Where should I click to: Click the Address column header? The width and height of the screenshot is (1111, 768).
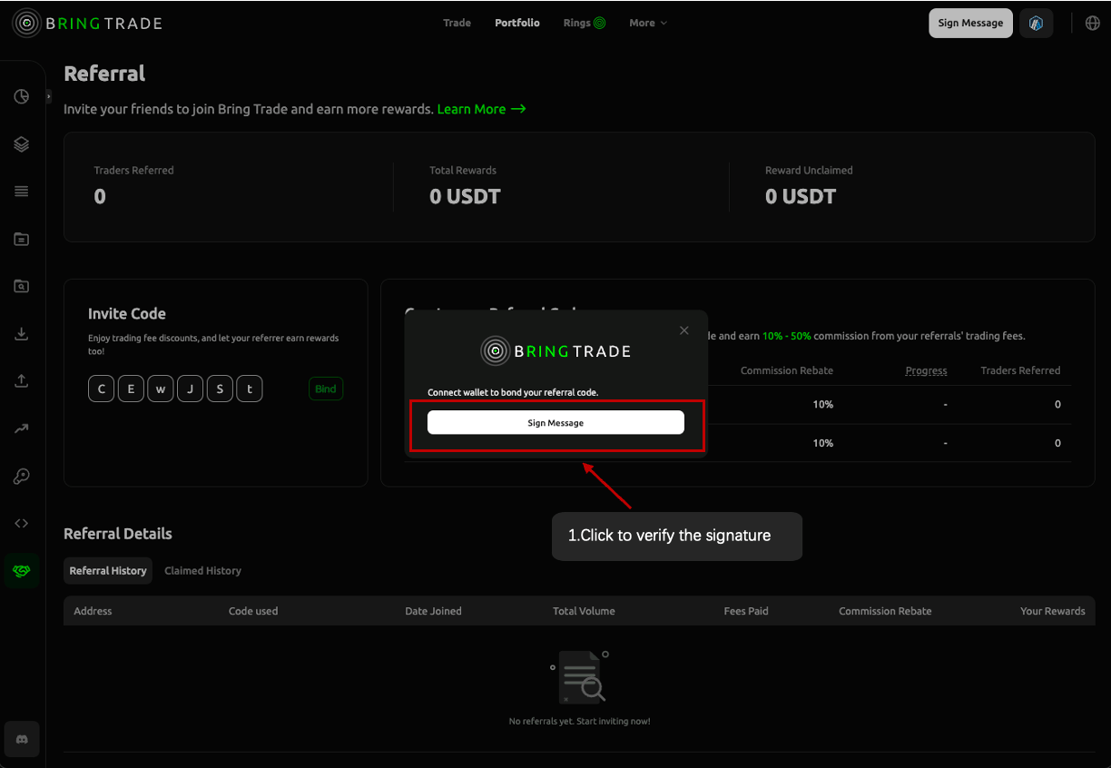(93, 611)
